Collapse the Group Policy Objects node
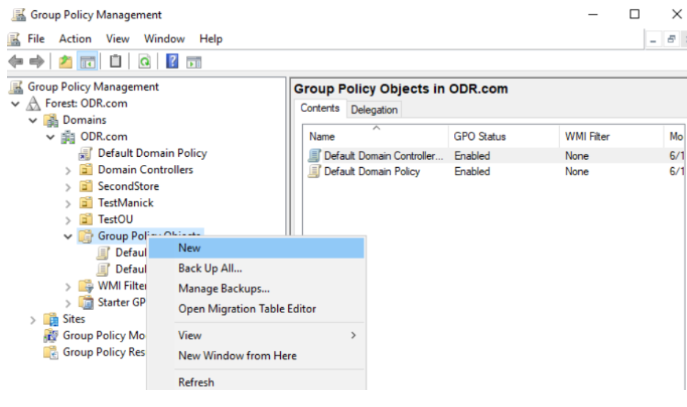 [68, 237]
